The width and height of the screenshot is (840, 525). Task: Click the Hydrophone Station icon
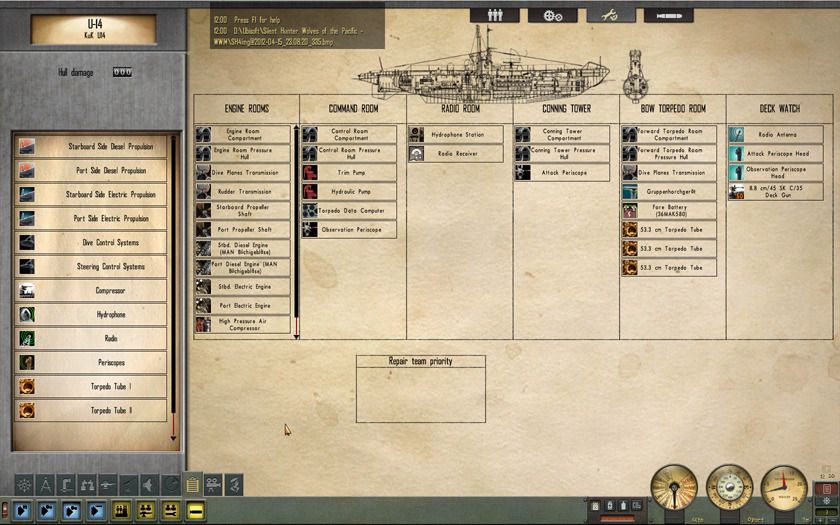(x=416, y=134)
